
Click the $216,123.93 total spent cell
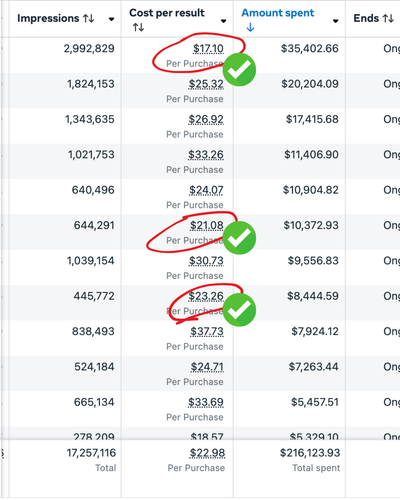[310, 453]
